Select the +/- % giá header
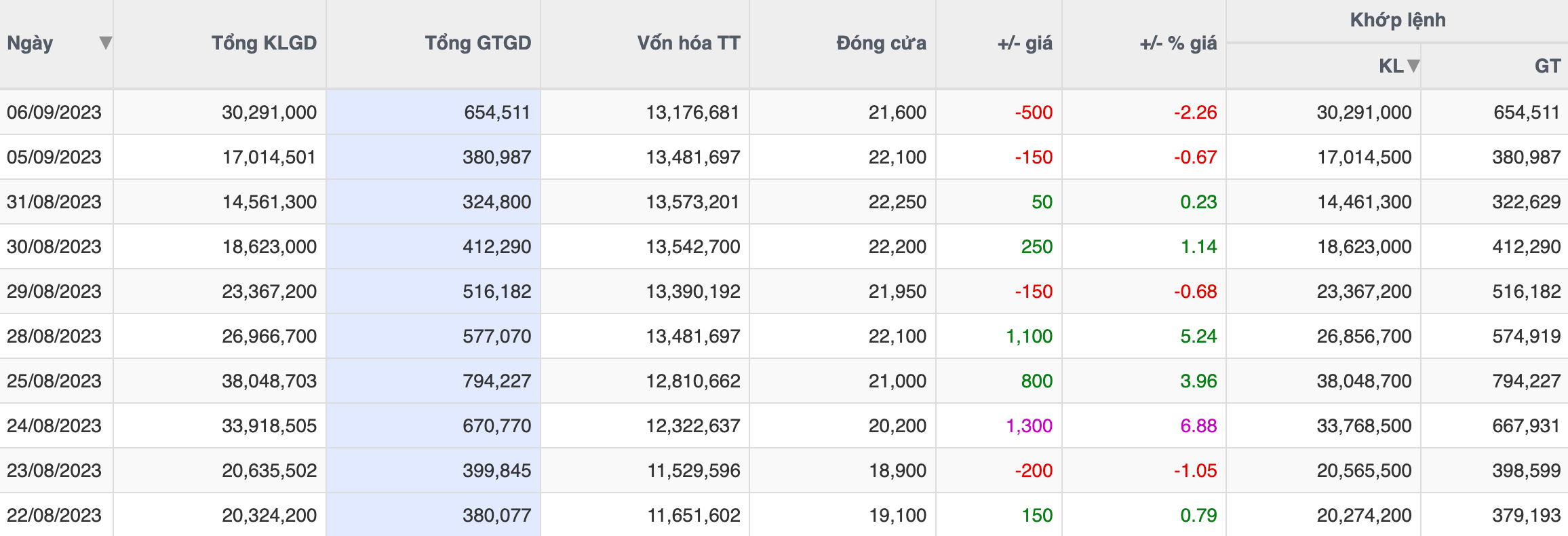 [x=1178, y=43]
